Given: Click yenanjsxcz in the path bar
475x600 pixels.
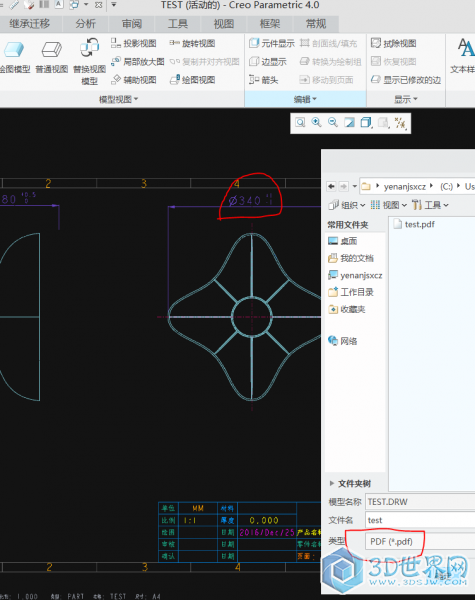Looking at the screenshot, I should pos(405,186).
